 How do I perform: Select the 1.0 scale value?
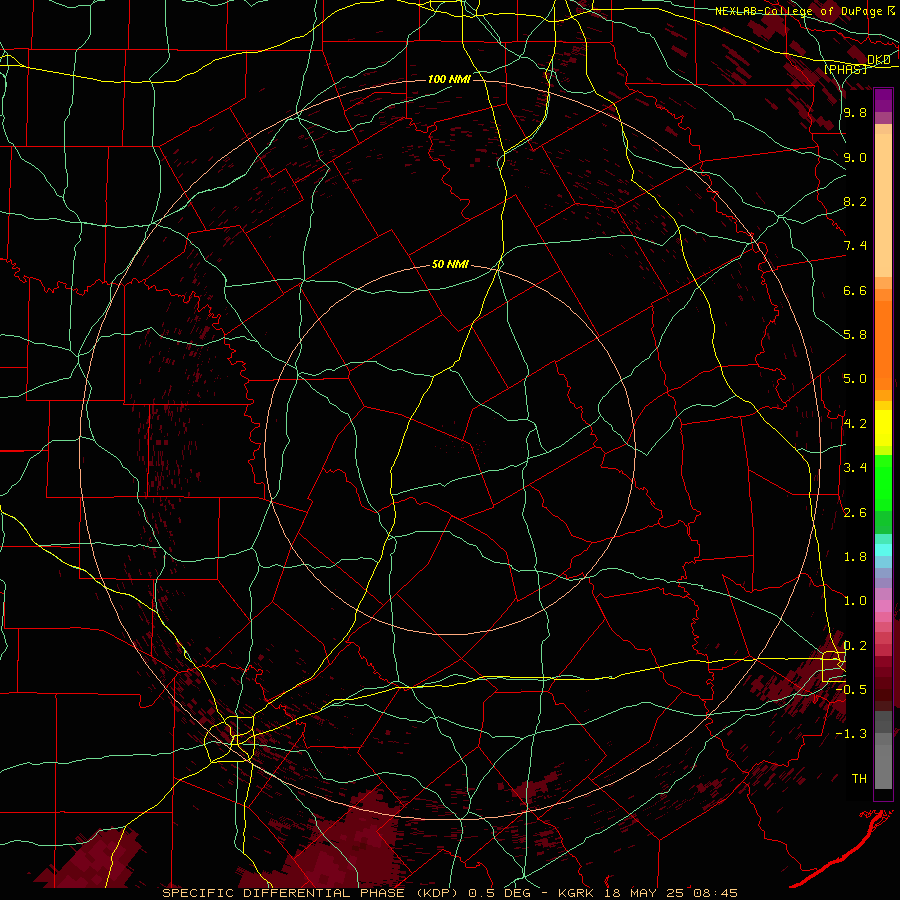click(855, 601)
